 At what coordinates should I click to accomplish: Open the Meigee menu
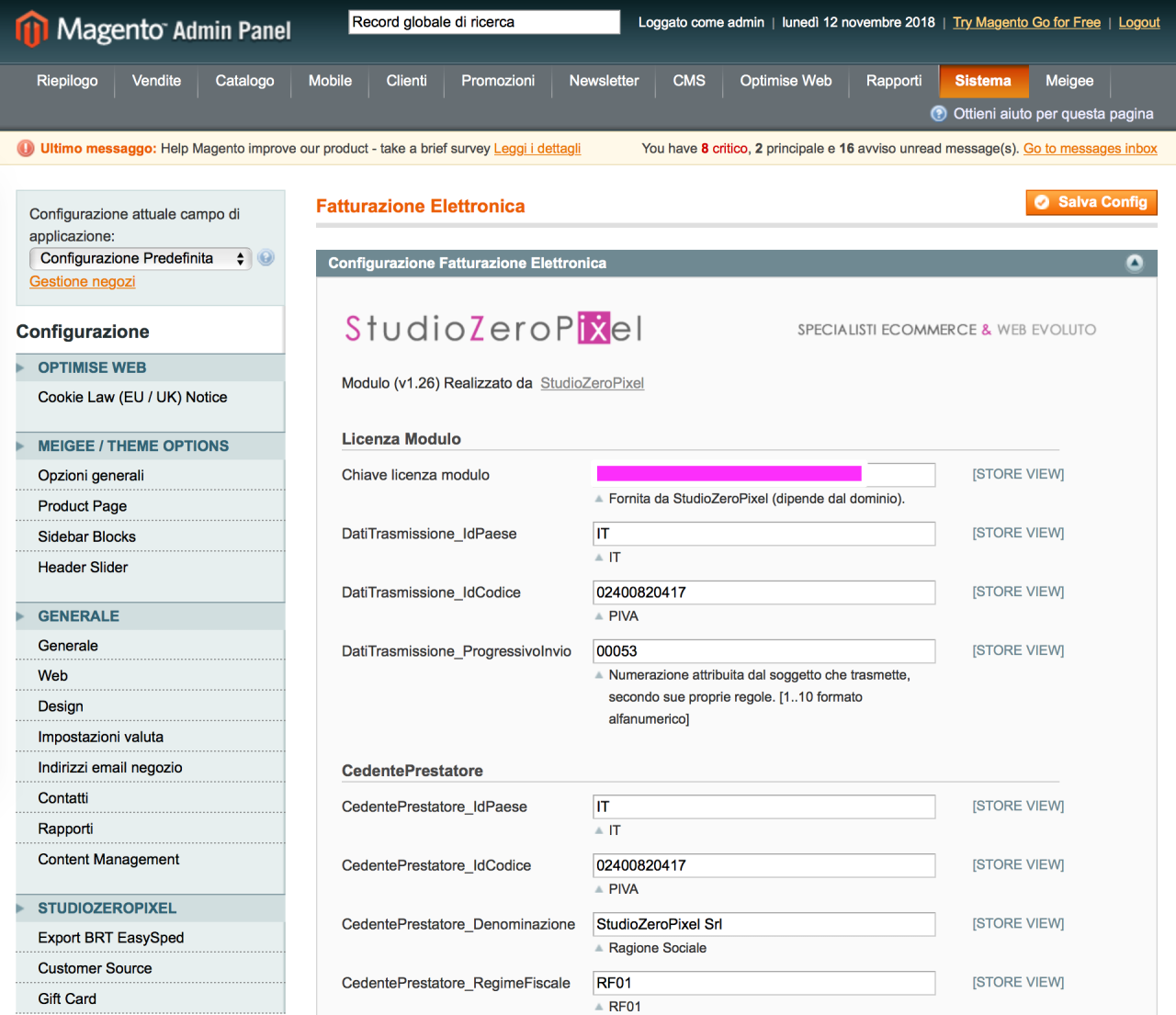(x=1069, y=81)
